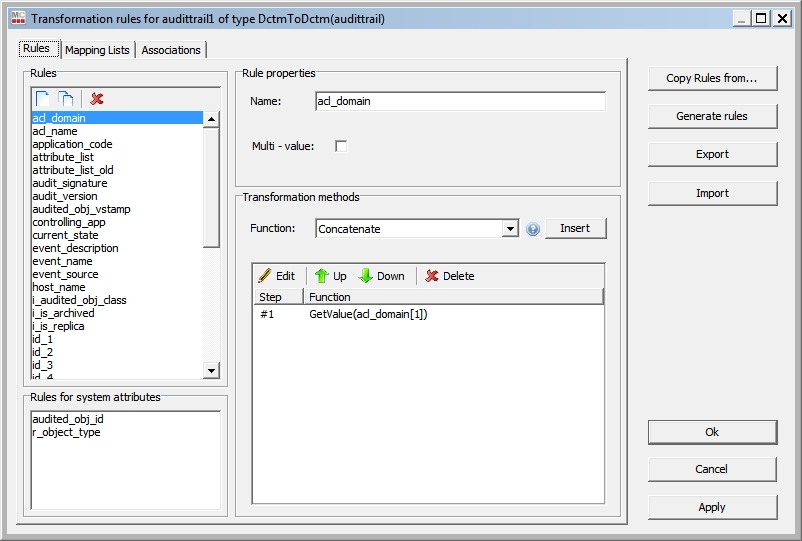The height and width of the screenshot is (541, 802).
Task: Edit the selected transformation step
Action: [277, 276]
